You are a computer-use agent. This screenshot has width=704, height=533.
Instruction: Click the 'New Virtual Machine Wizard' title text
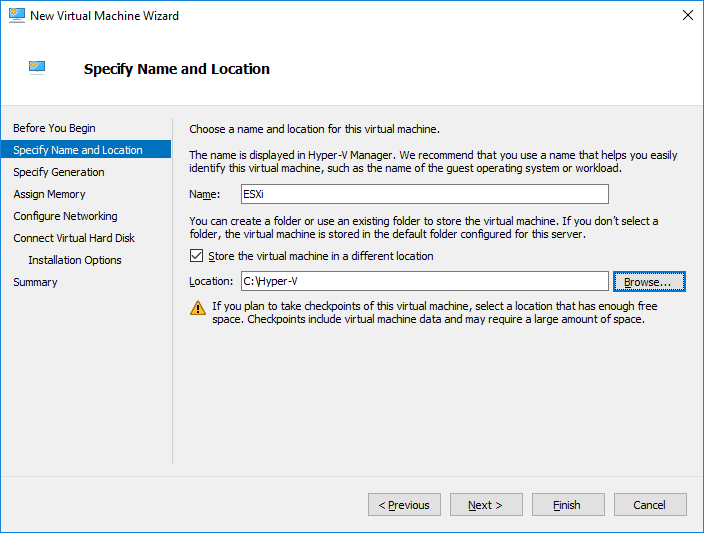tap(105, 16)
